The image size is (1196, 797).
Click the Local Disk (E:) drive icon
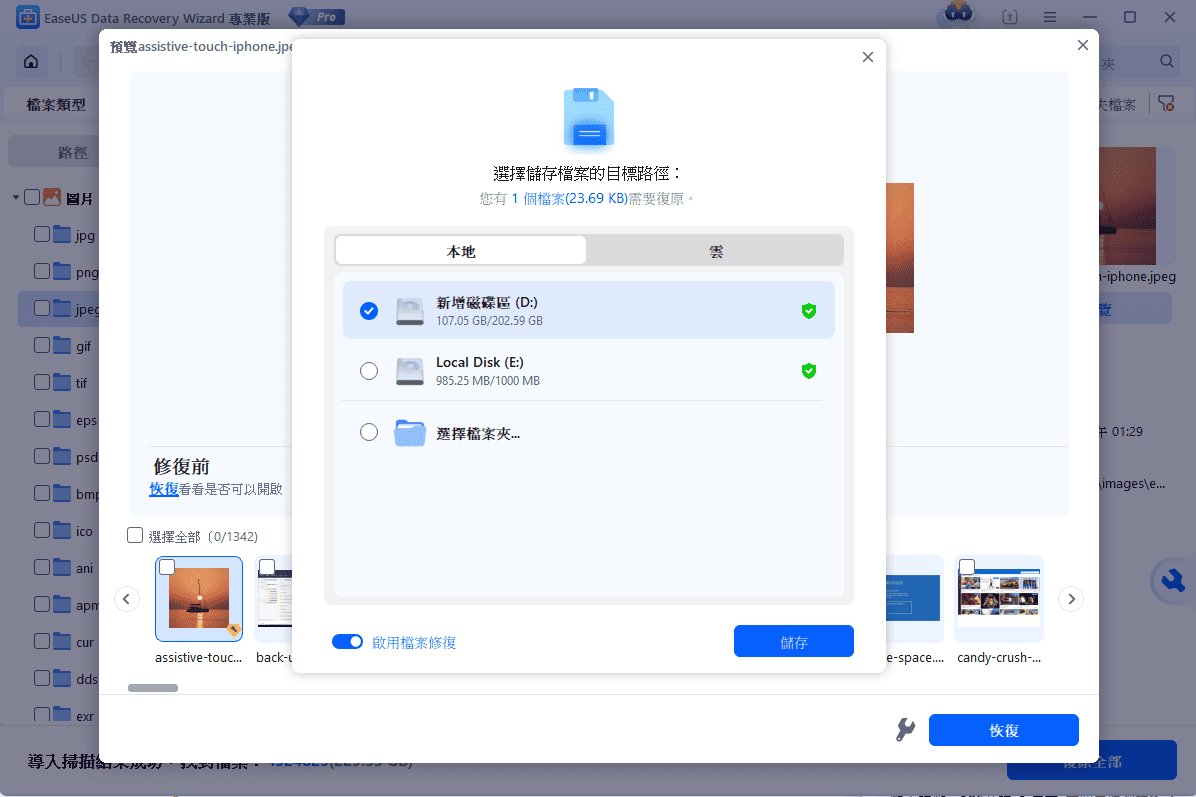(410, 371)
